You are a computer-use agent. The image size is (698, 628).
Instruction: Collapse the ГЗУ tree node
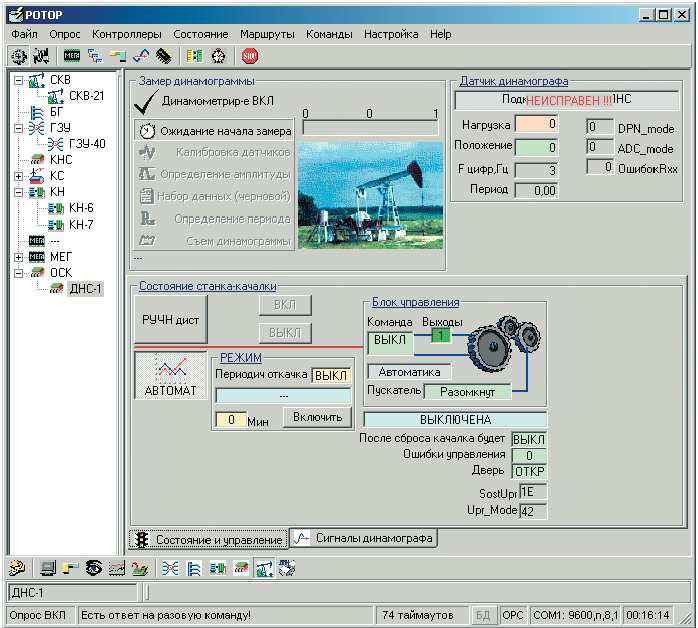coord(18,128)
